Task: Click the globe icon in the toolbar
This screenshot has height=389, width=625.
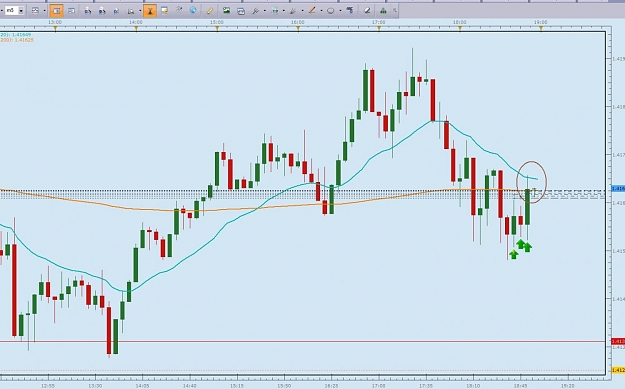Action: tap(193, 11)
